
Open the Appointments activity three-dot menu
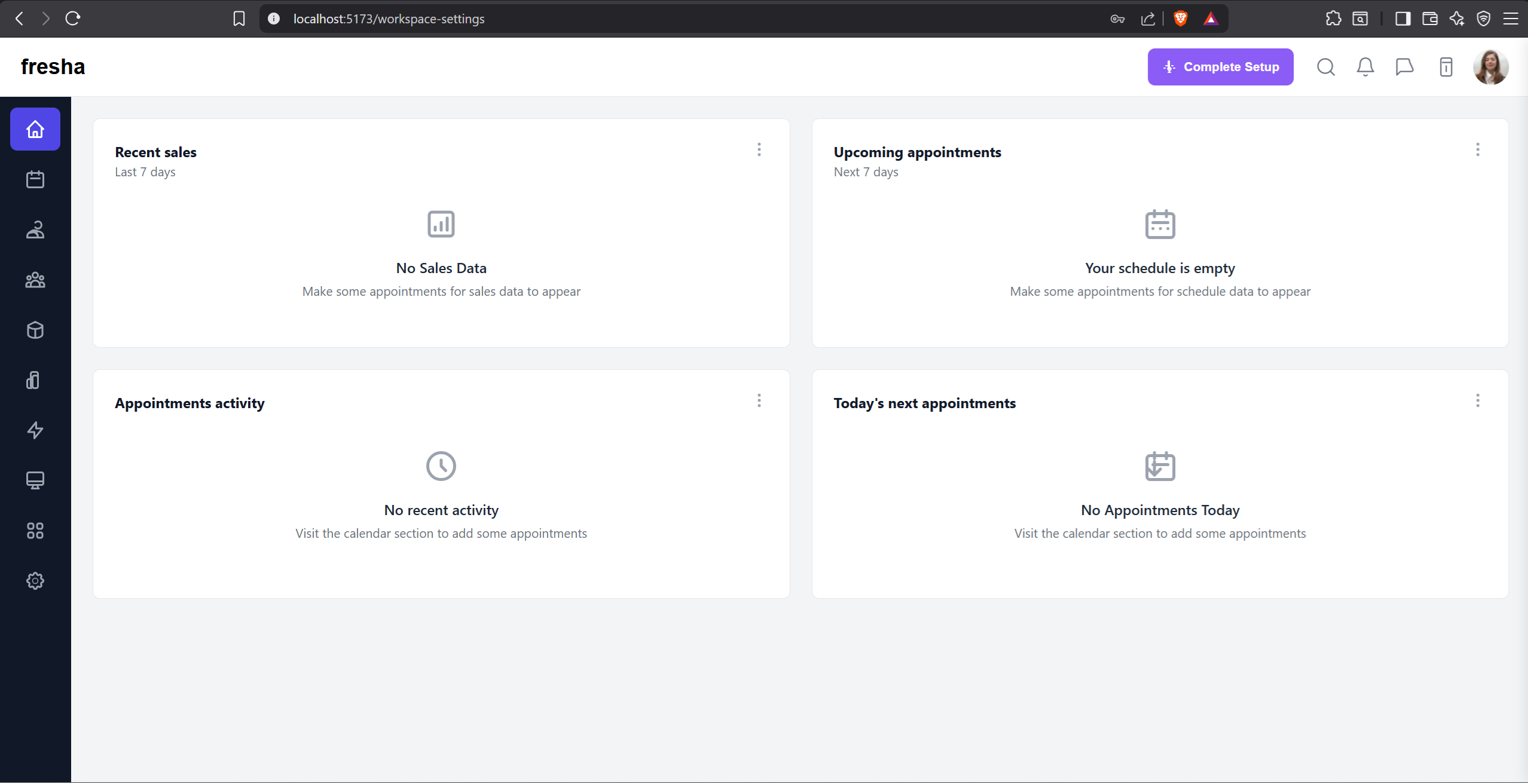[x=759, y=400]
